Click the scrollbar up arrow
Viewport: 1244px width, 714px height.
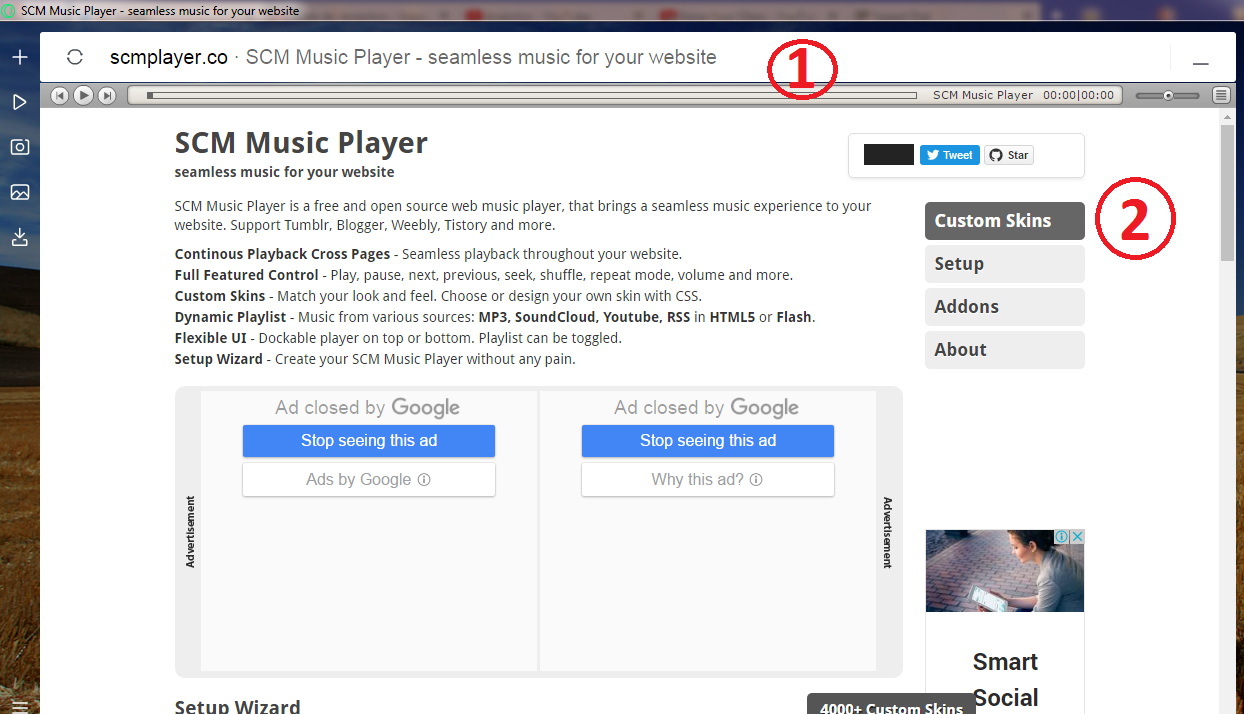[x=1227, y=117]
